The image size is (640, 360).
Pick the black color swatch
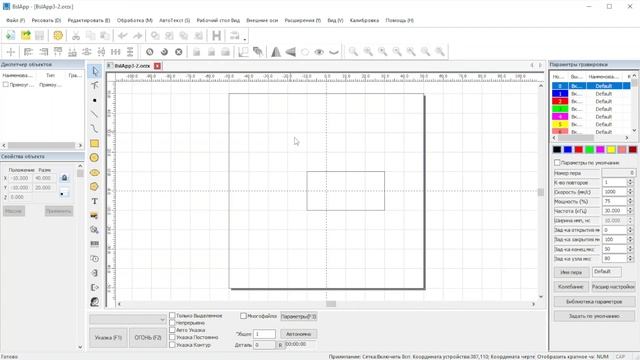click(557, 149)
